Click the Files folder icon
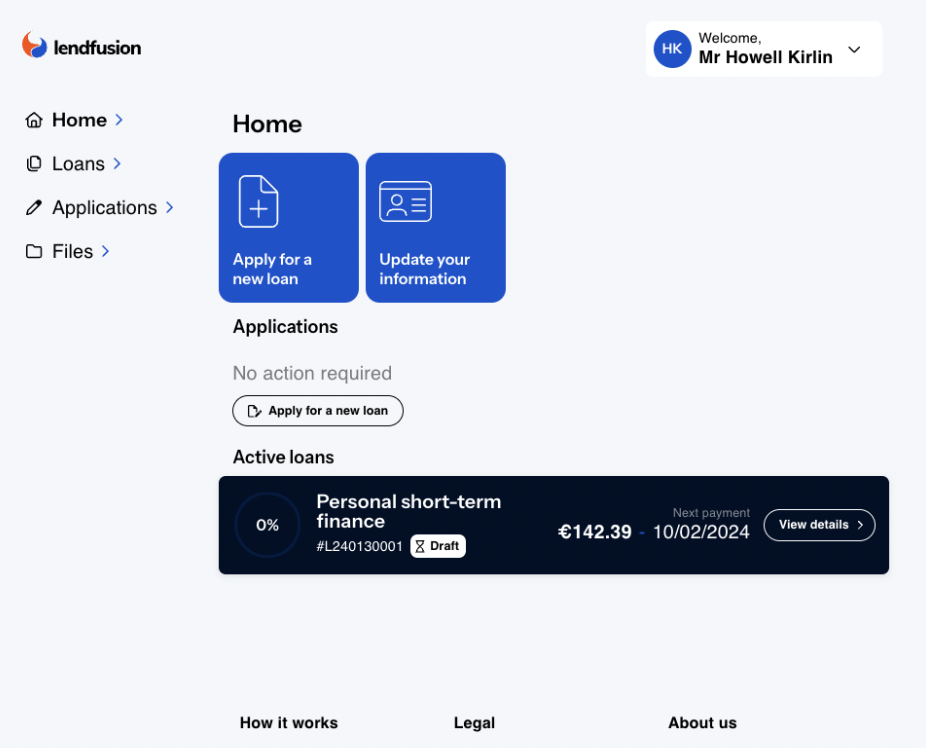This screenshot has width=926, height=748. pyautogui.click(x=34, y=252)
